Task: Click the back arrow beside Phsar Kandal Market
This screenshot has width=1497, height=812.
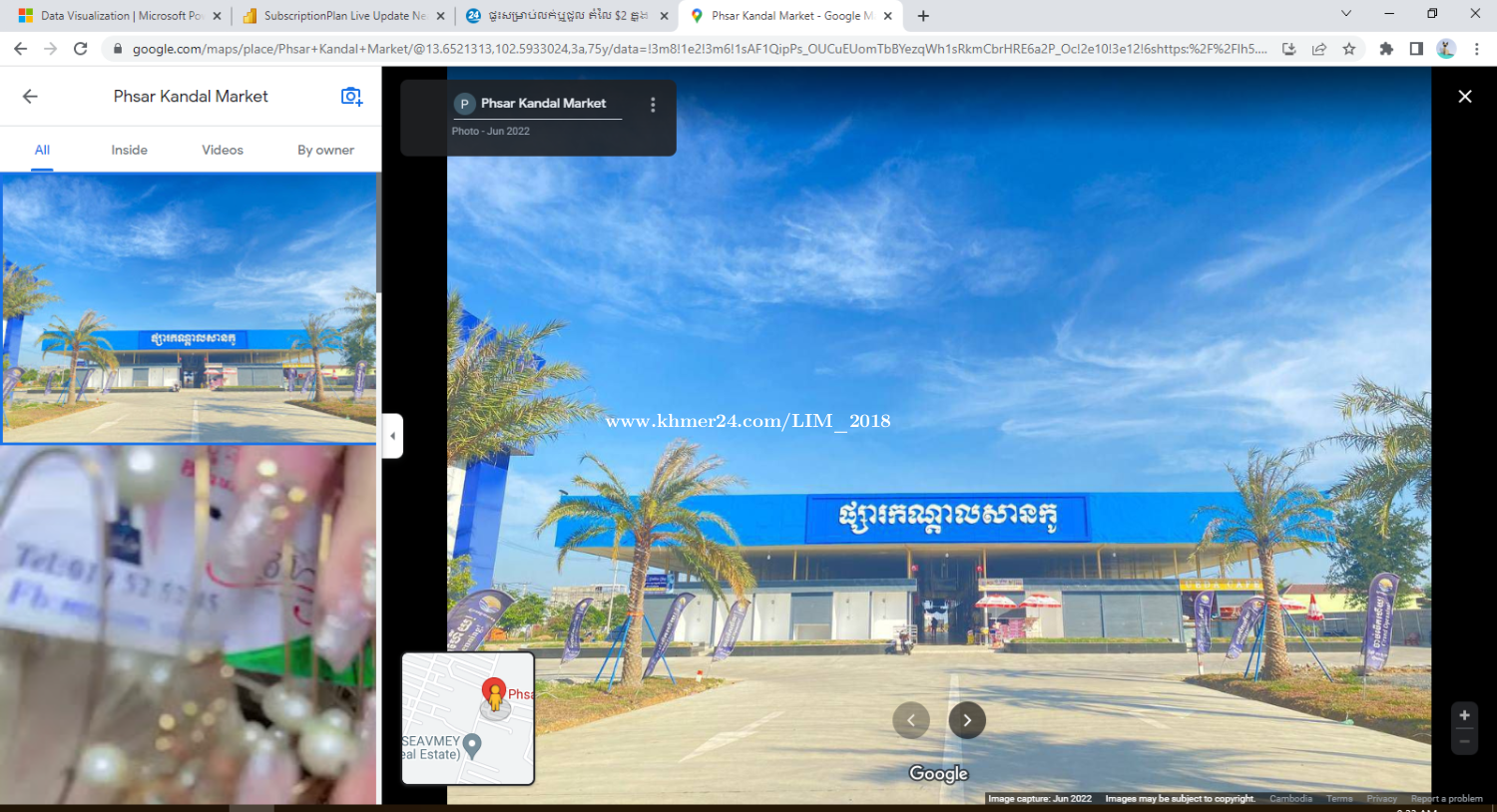Action: (x=30, y=97)
